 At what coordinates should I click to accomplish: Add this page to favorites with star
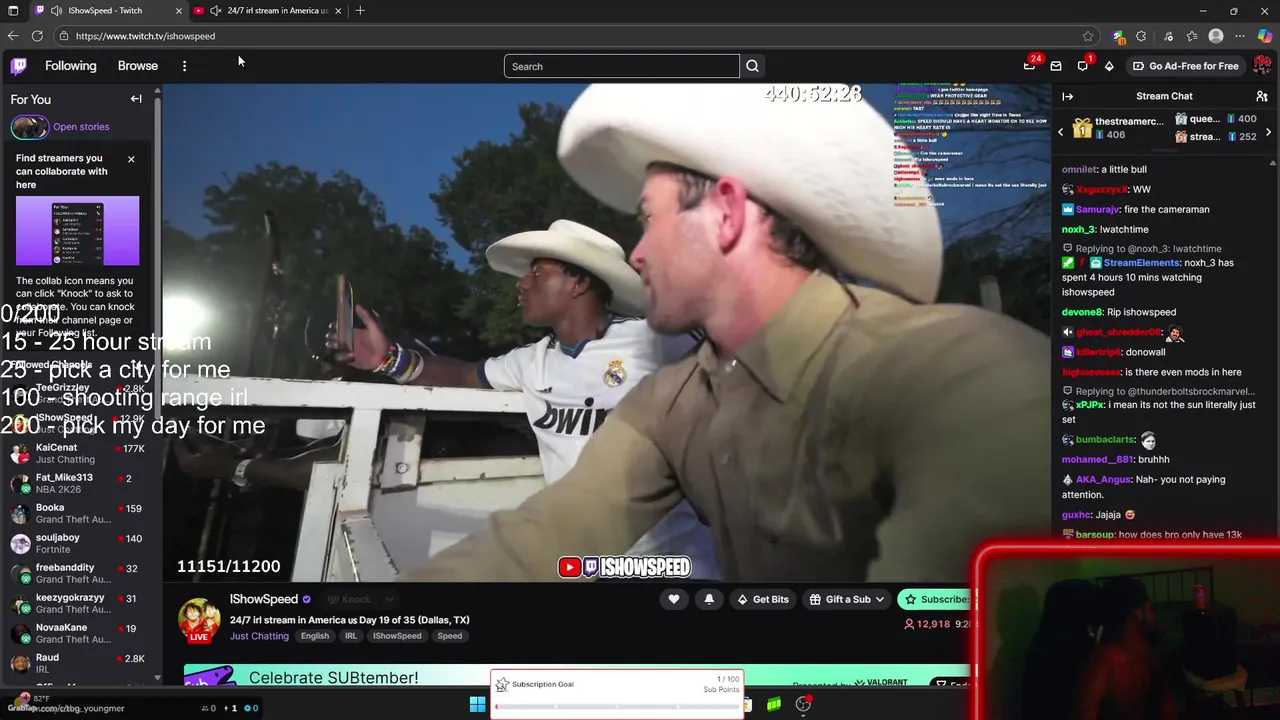1088,36
